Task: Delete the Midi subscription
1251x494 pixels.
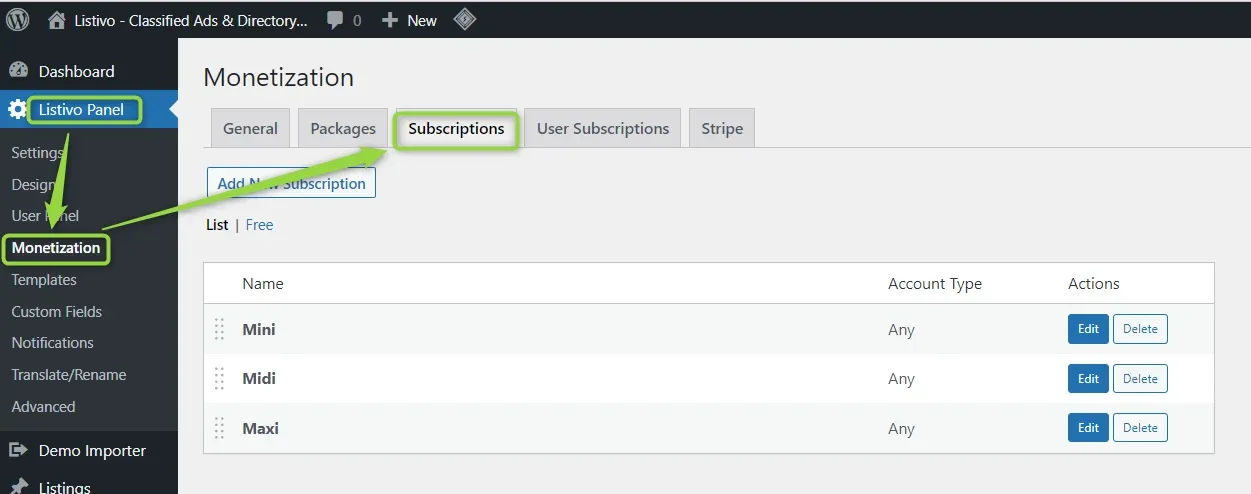Action: [x=1140, y=378]
